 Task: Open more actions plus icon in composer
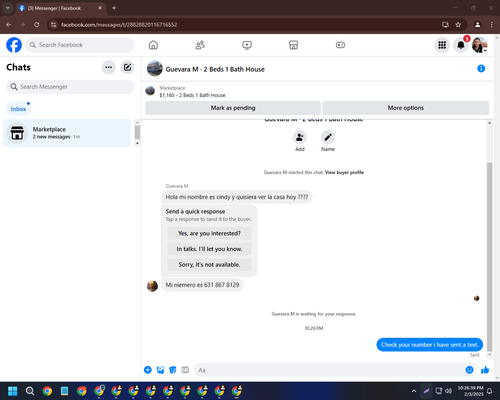tap(148, 370)
